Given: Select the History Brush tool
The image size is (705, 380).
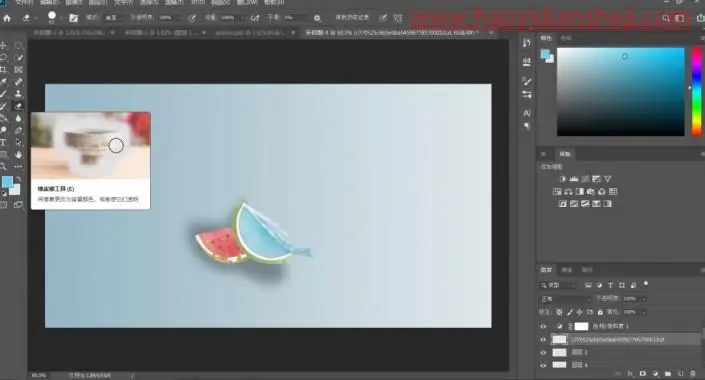Looking at the screenshot, I should 4,106.
